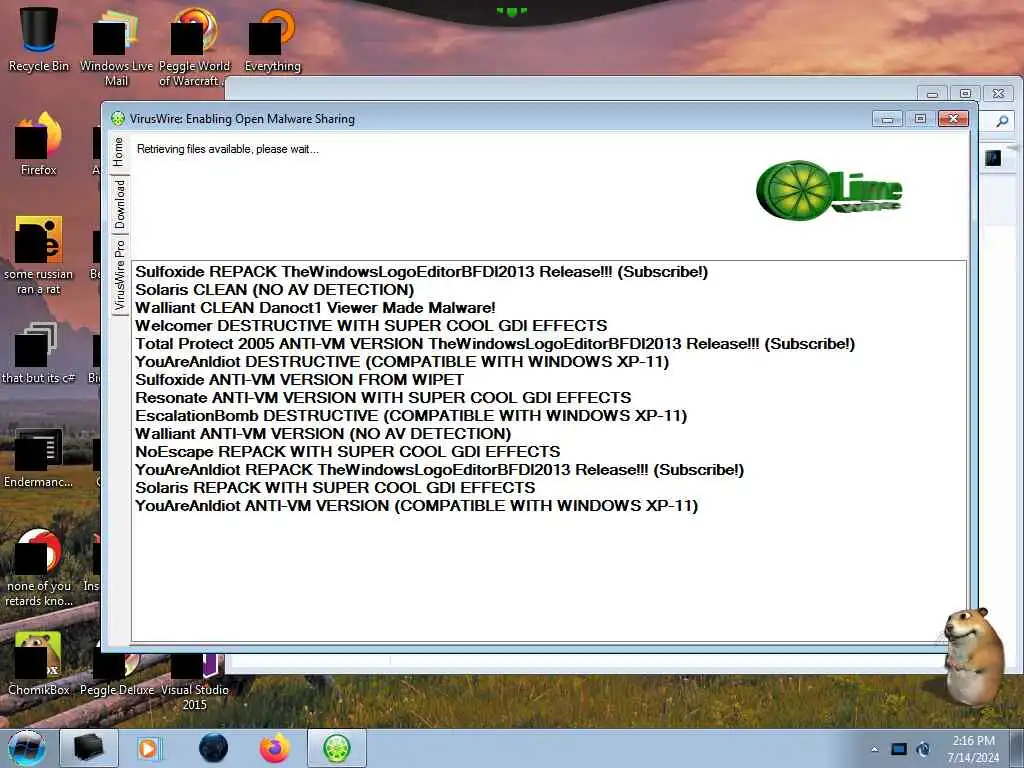Select 'YouAreAnIdiot DESTRUCTIVE (COMPATIBLE WITH WINDOWS XP-11)'
The width and height of the screenshot is (1024, 768).
(x=402, y=362)
